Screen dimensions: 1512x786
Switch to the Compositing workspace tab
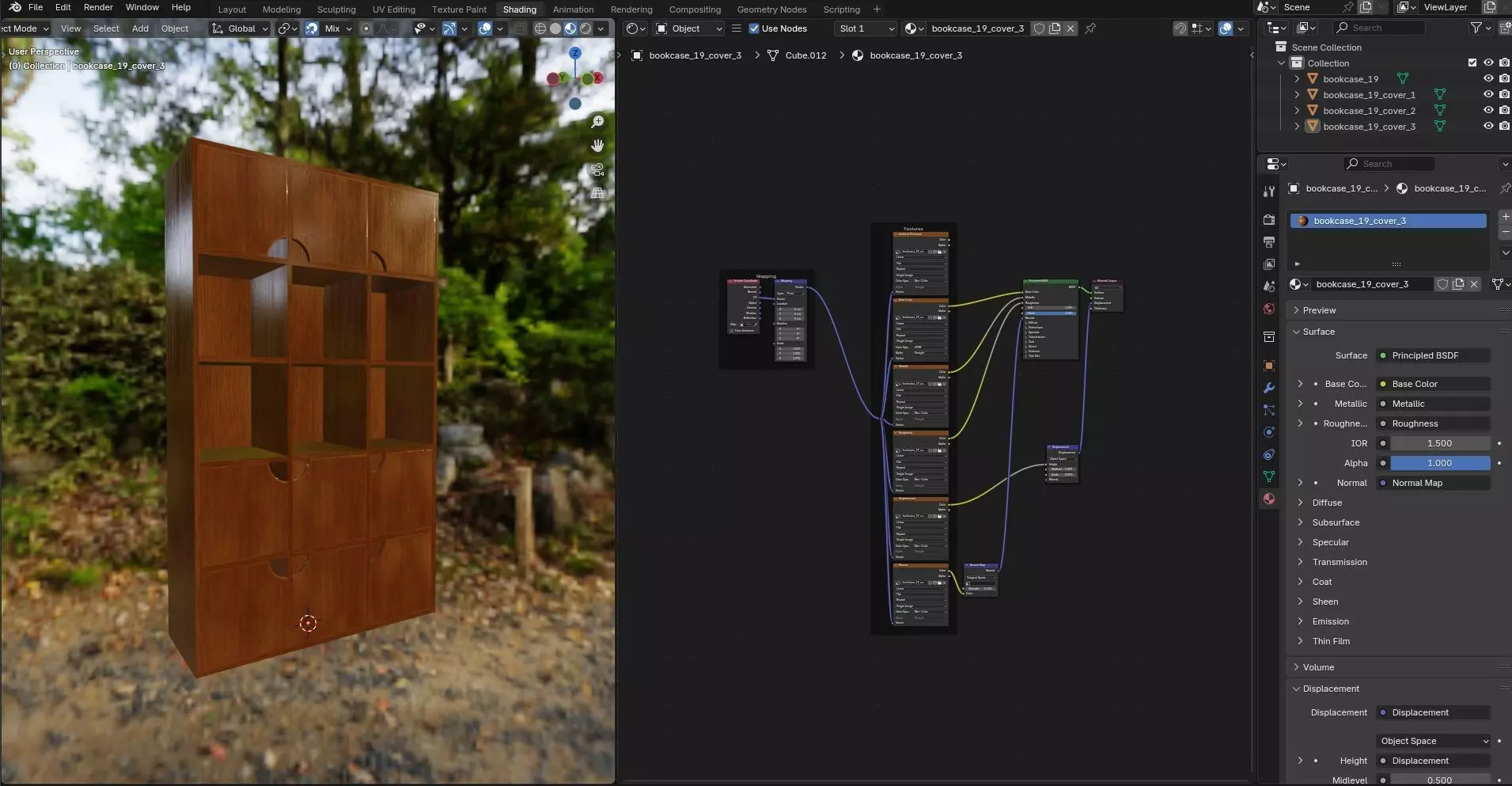[695, 9]
